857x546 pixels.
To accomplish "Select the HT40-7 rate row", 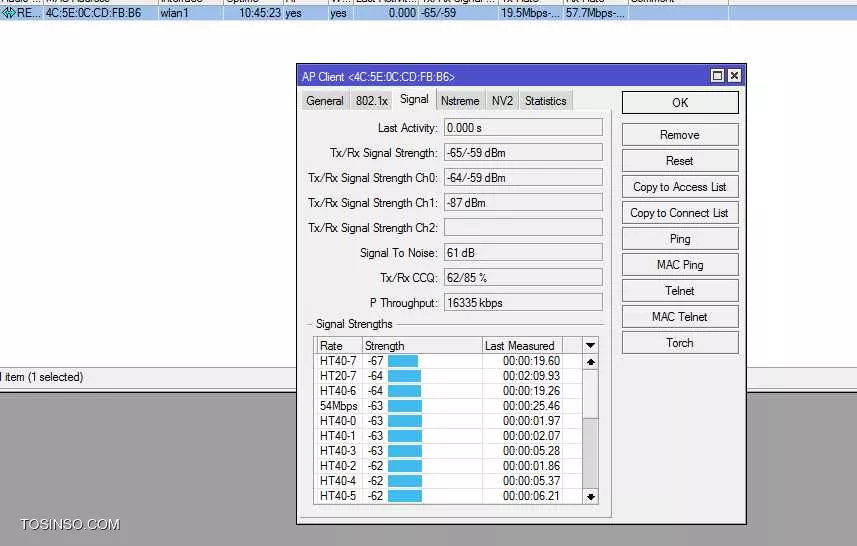I will click(449, 361).
